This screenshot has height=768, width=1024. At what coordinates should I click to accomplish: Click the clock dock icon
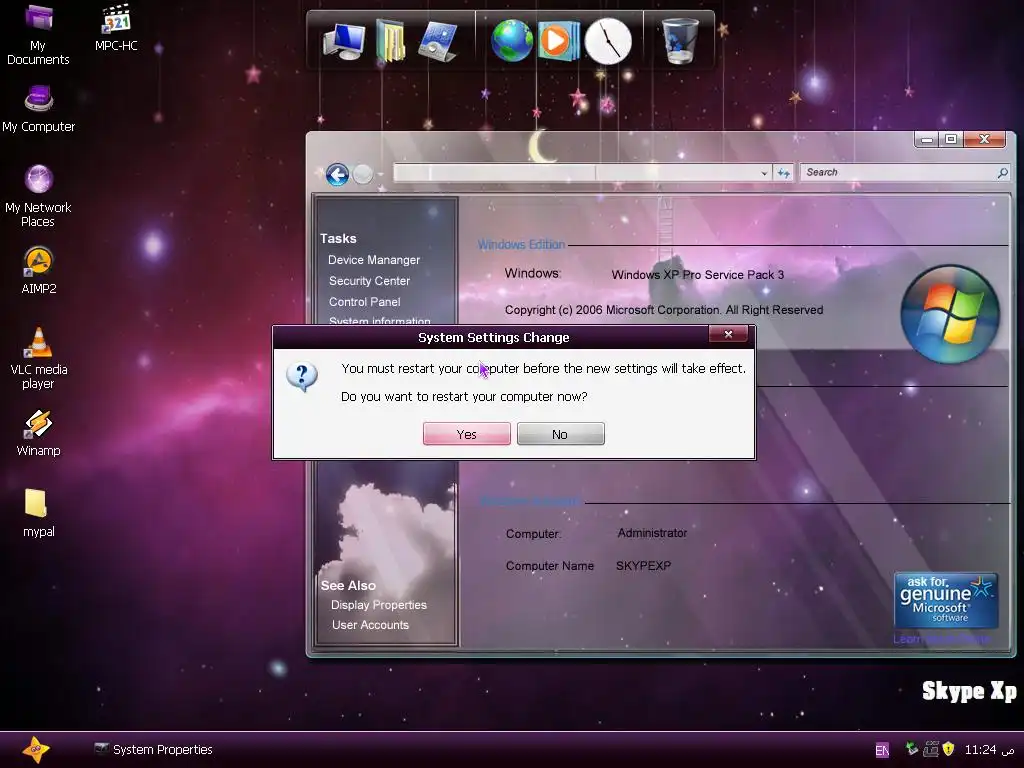click(608, 41)
